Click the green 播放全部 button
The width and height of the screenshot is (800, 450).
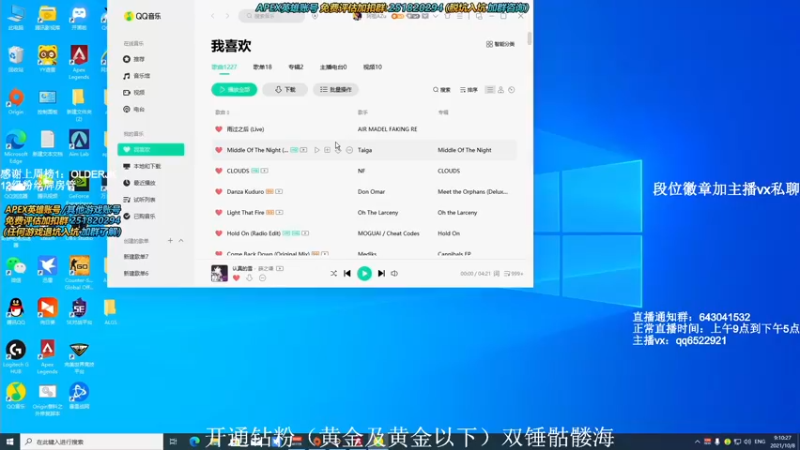(234, 90)
